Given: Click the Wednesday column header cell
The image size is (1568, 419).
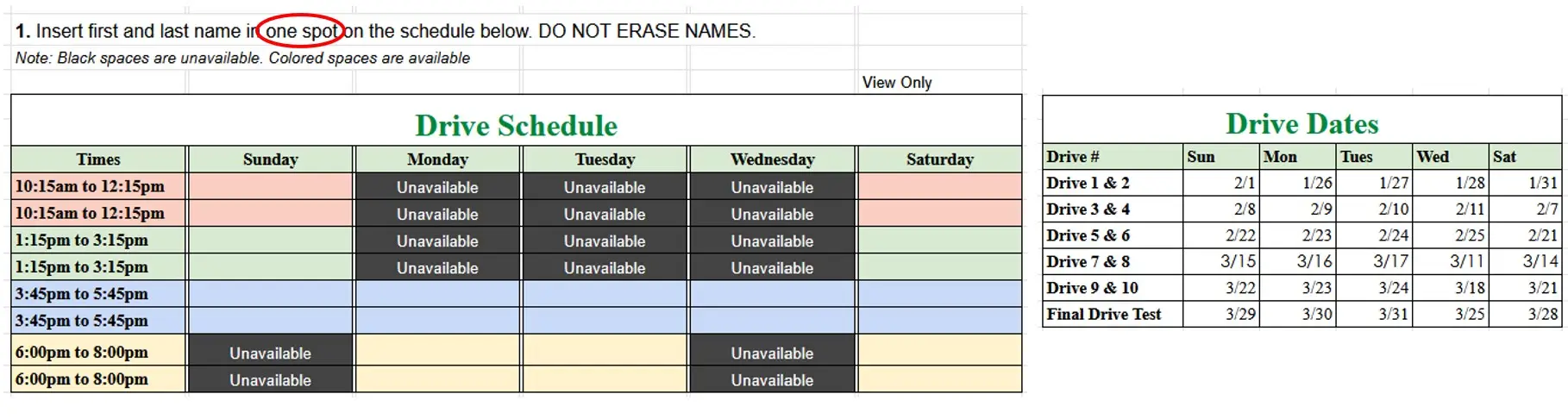Looking at the screenshot, I should (x=772, y=159).
